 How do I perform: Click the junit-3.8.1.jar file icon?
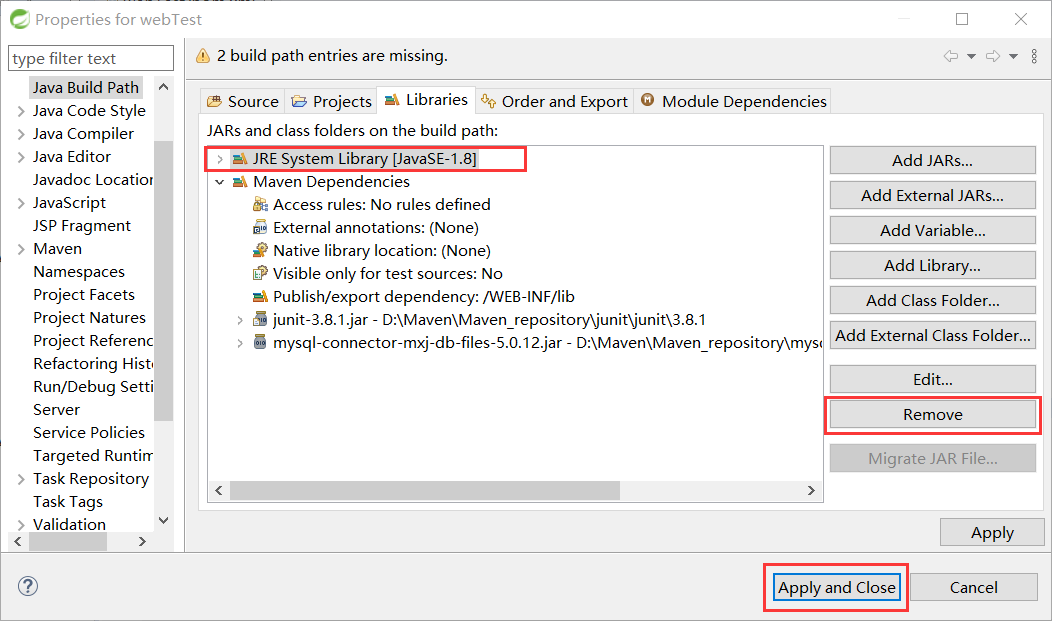point(260,319)
